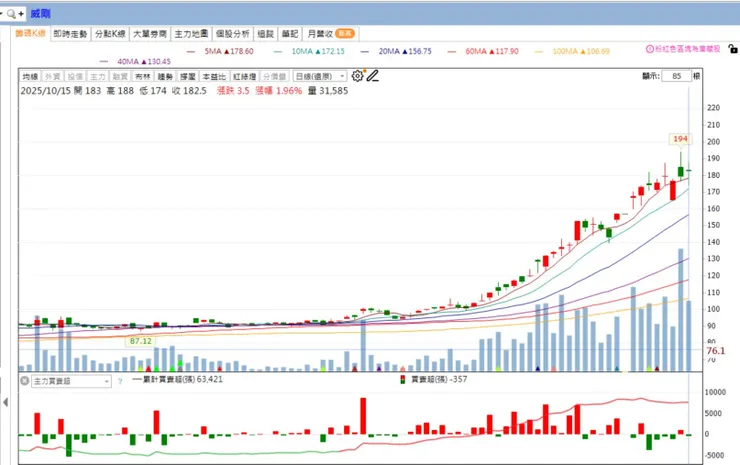The width and height of the screenshot is (740, 465).
Task: Switch to 細設 tab
Action: click(x=266, y=34)
